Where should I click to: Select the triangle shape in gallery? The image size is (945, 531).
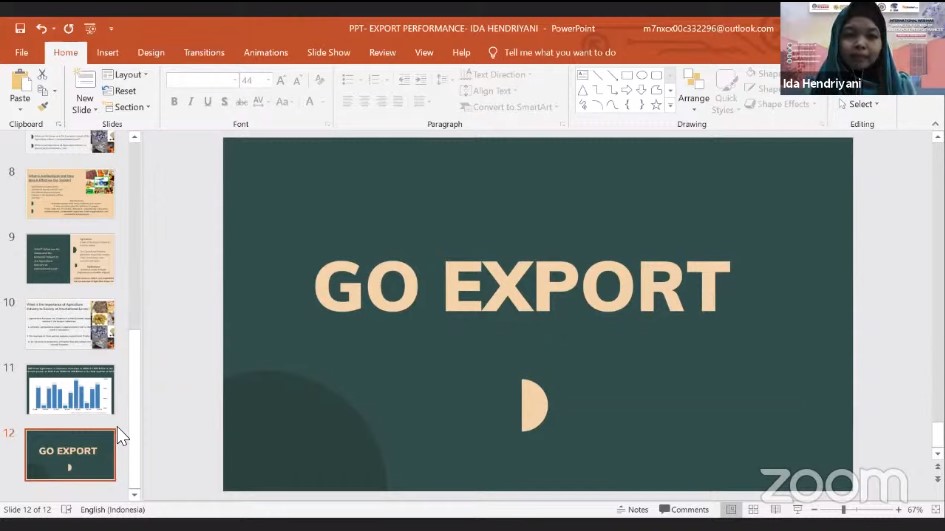[x=582, y=90]
